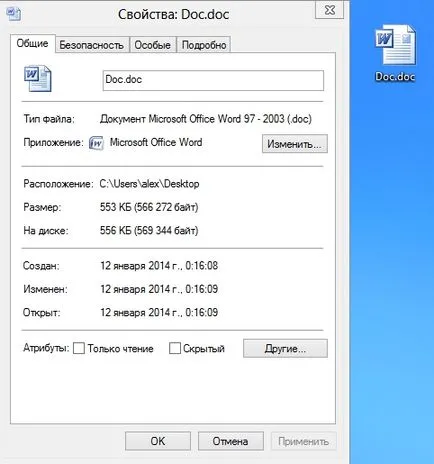Enable the Только чтение checkbox
Screen dimensions: 434x464
point(79,348)
